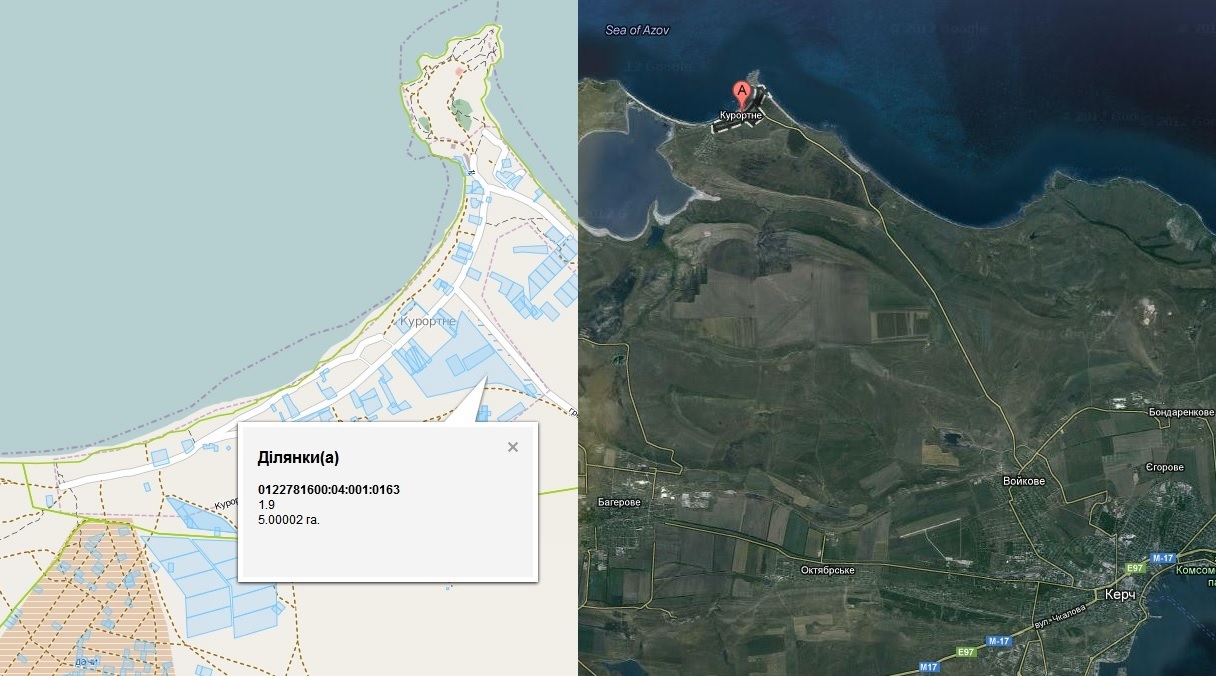Viewport: 1216px width, 676px height.
Task: Select cadastral number 0122781600:04:001:0163
Action: coord(329,489)
